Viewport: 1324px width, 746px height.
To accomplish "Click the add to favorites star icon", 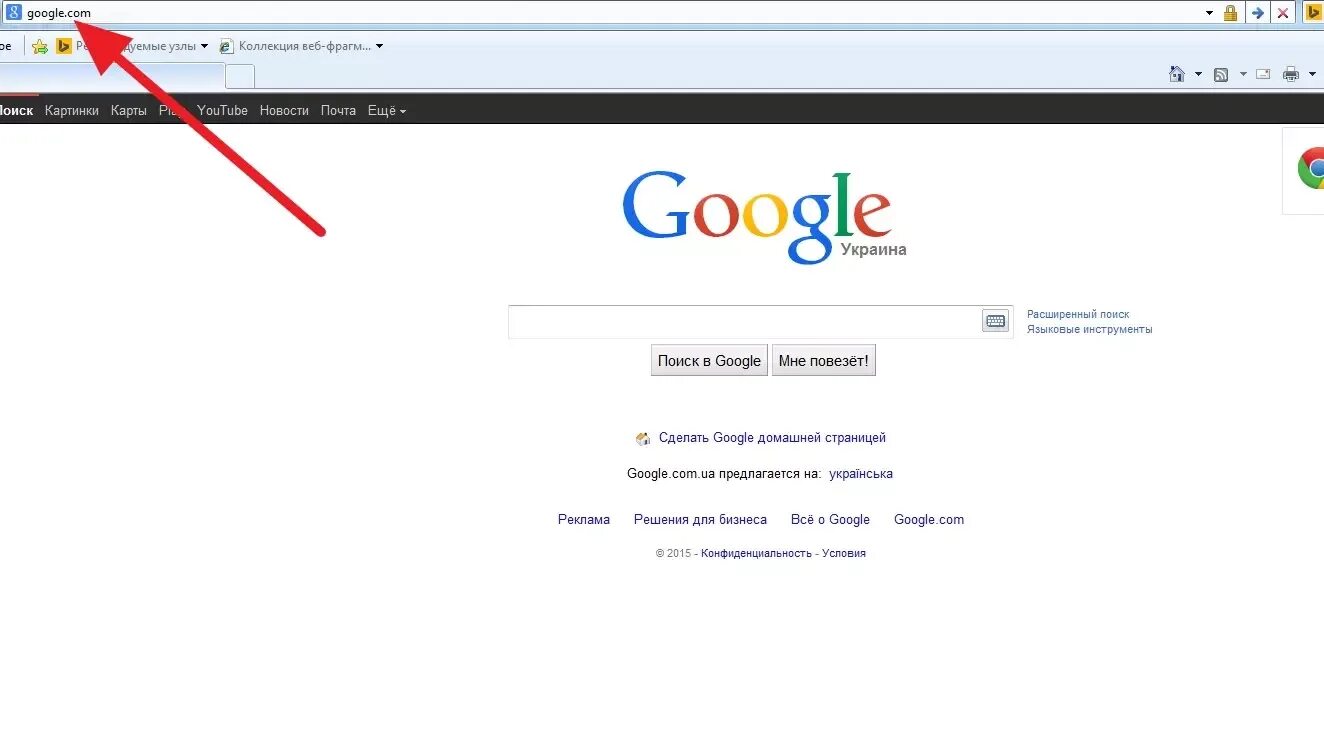I will [x=40, y=46].
